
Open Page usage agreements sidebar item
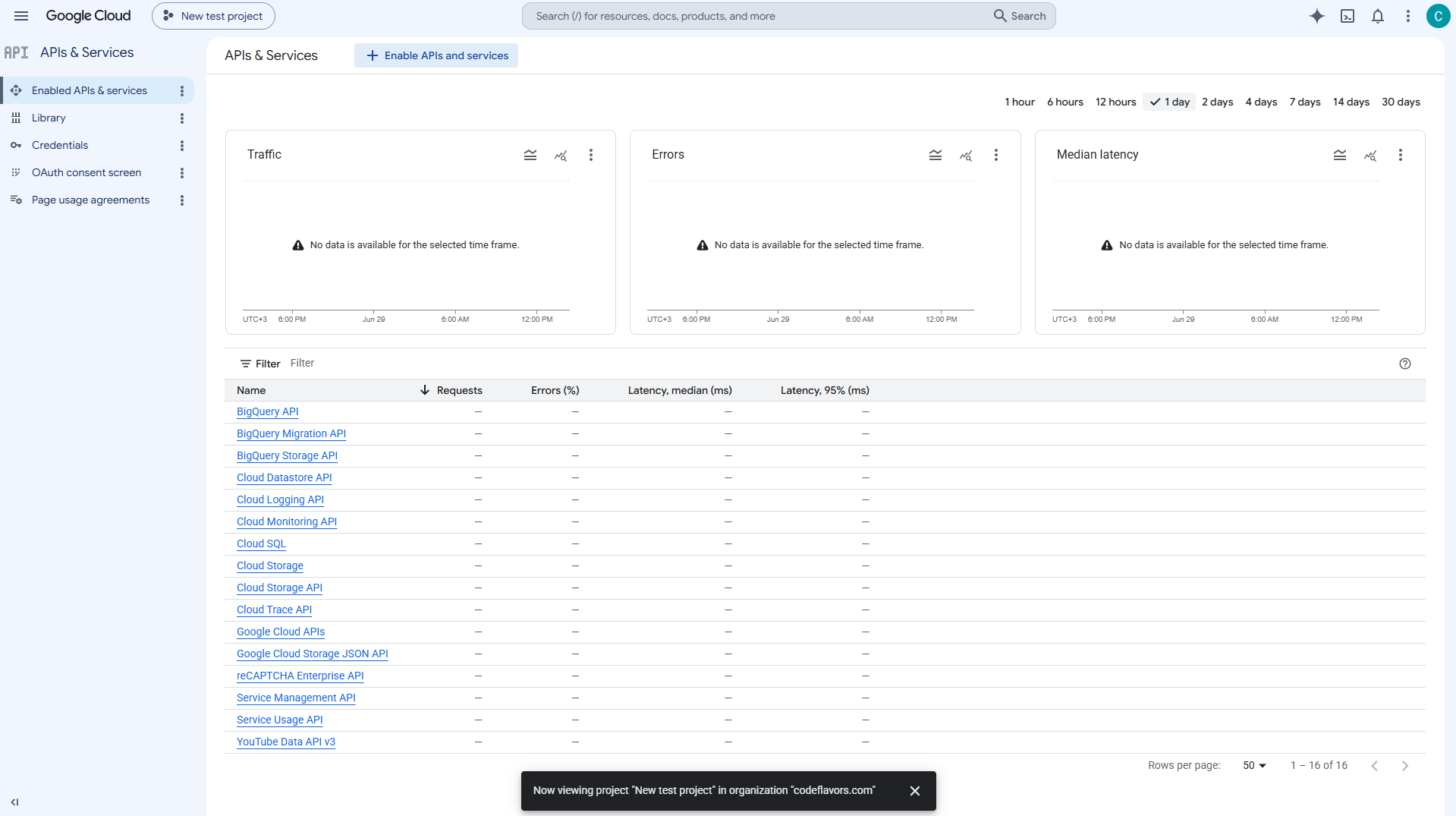tap(90, 200)
